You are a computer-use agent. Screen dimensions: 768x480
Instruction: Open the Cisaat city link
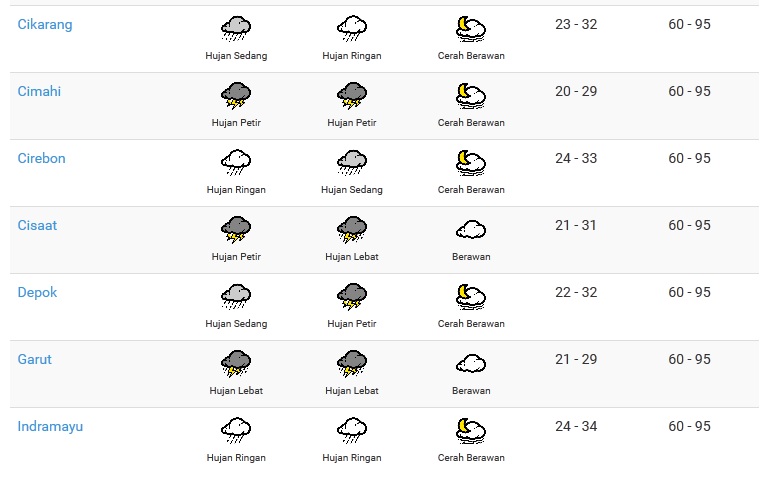[37, 225]
